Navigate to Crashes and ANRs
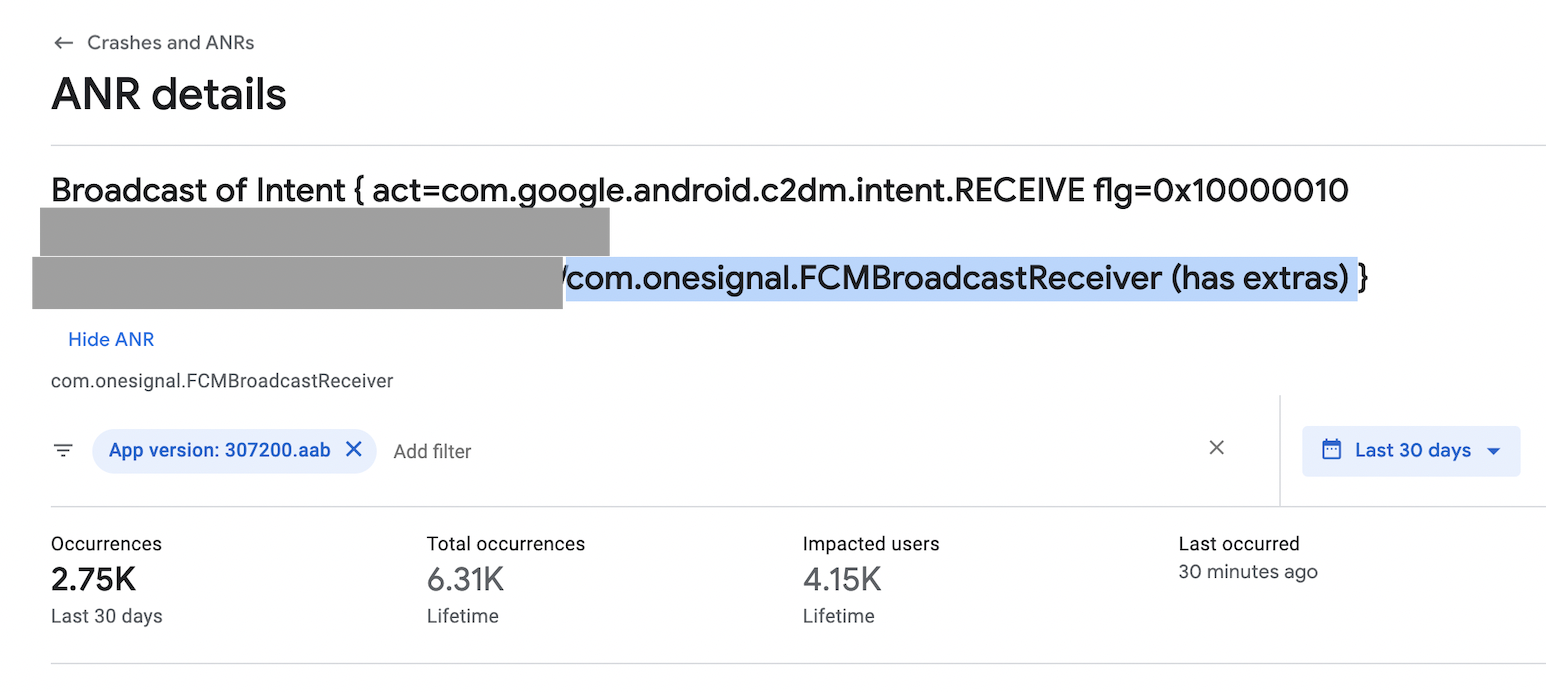This screenshot has height=692, width=1546. pos(170,42)
